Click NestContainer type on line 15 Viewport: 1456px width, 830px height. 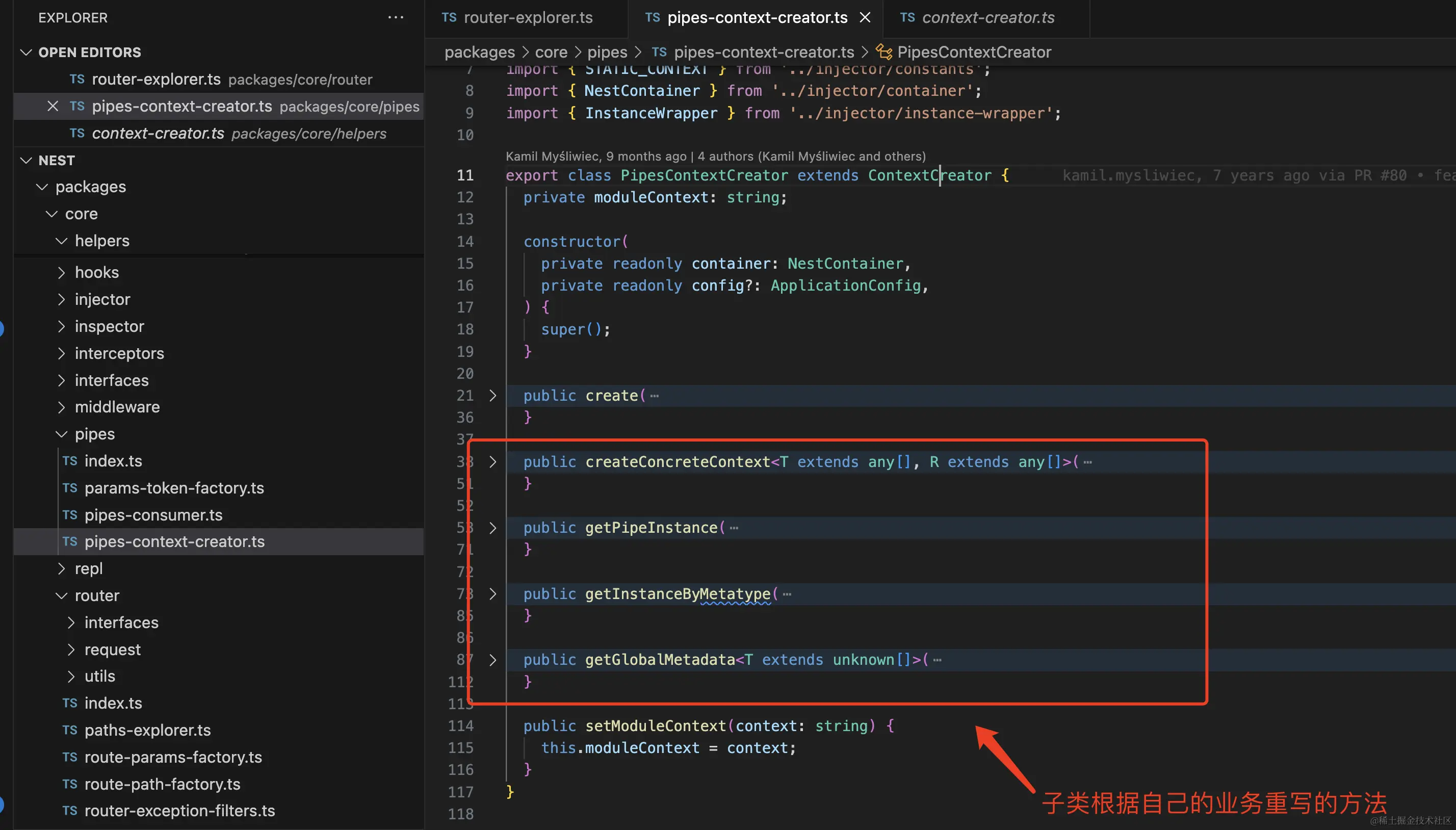pos(845,264)
